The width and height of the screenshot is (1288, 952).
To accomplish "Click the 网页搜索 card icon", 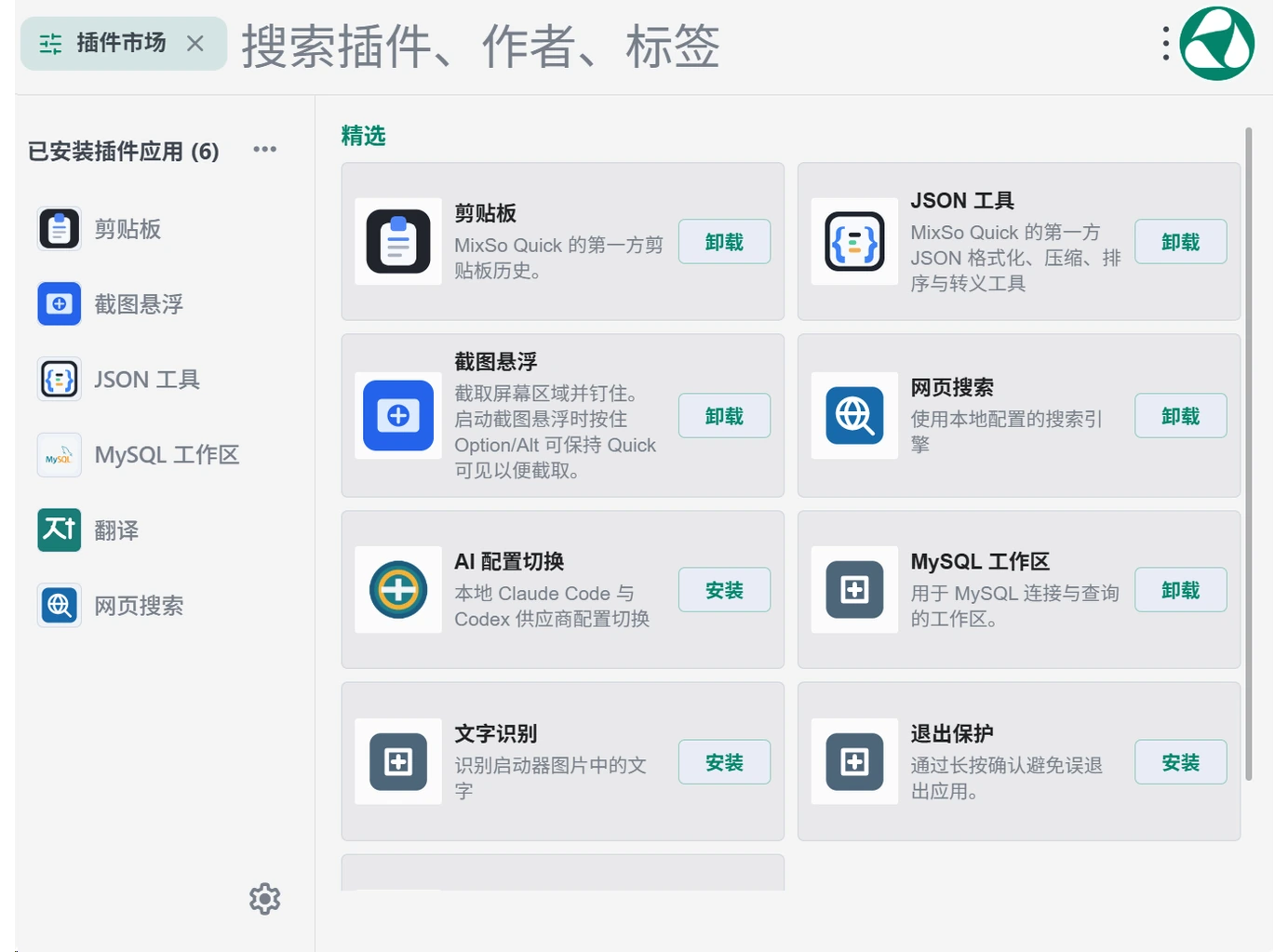I will [854, 416].
